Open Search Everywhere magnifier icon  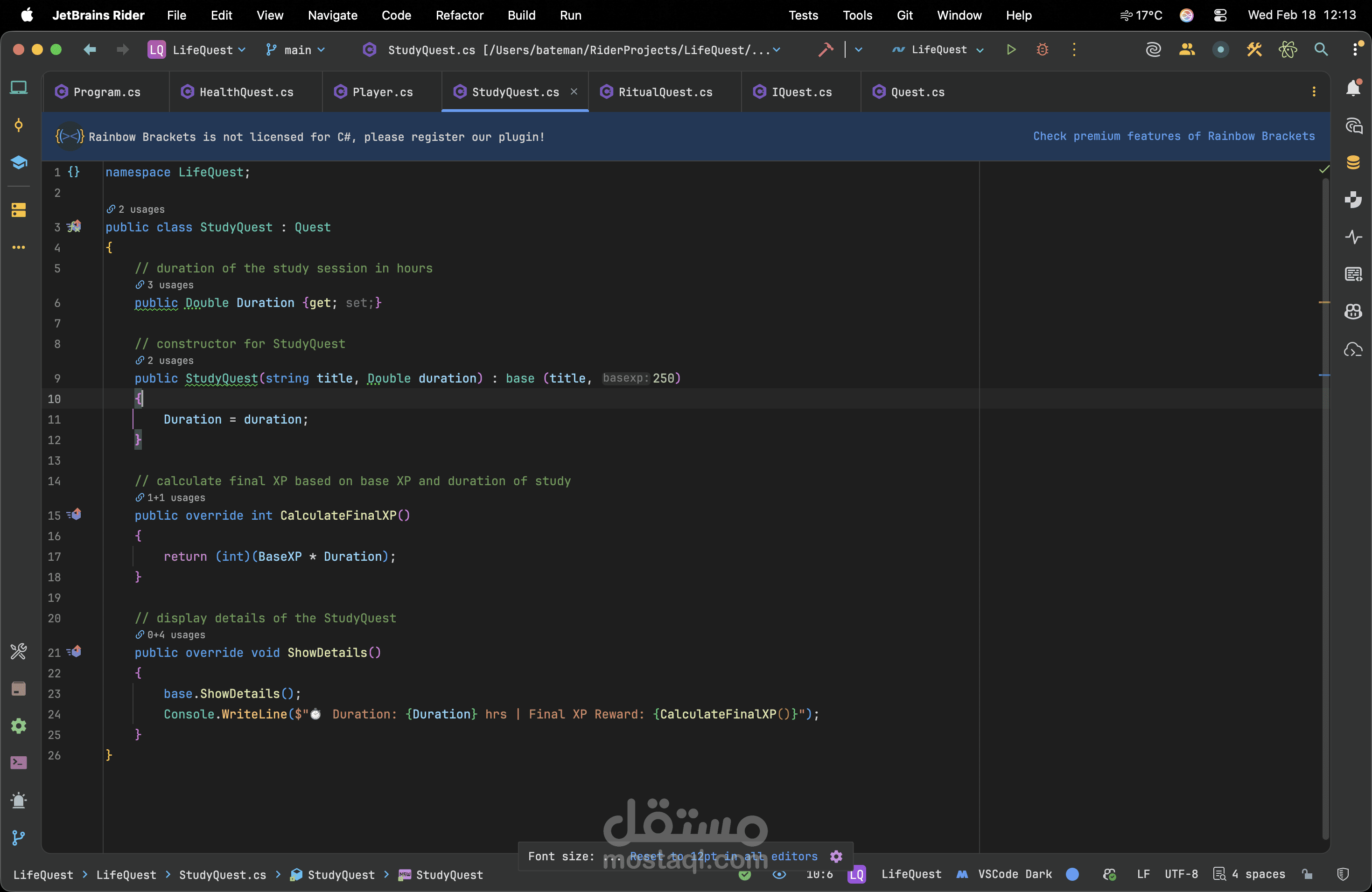[1321, 50]
